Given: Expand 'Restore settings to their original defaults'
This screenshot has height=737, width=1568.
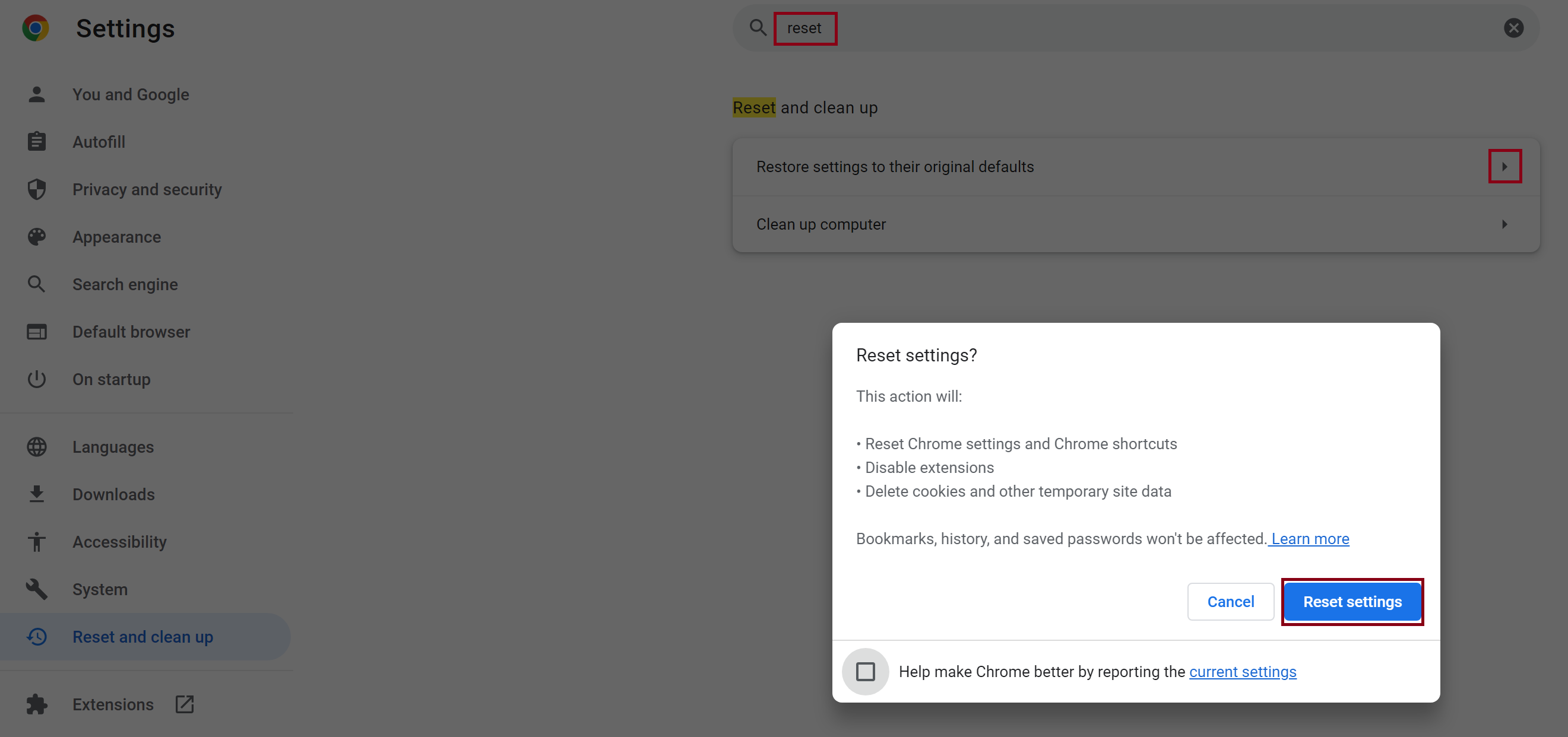Looking at the screenshot, I should pos(1504,166).
